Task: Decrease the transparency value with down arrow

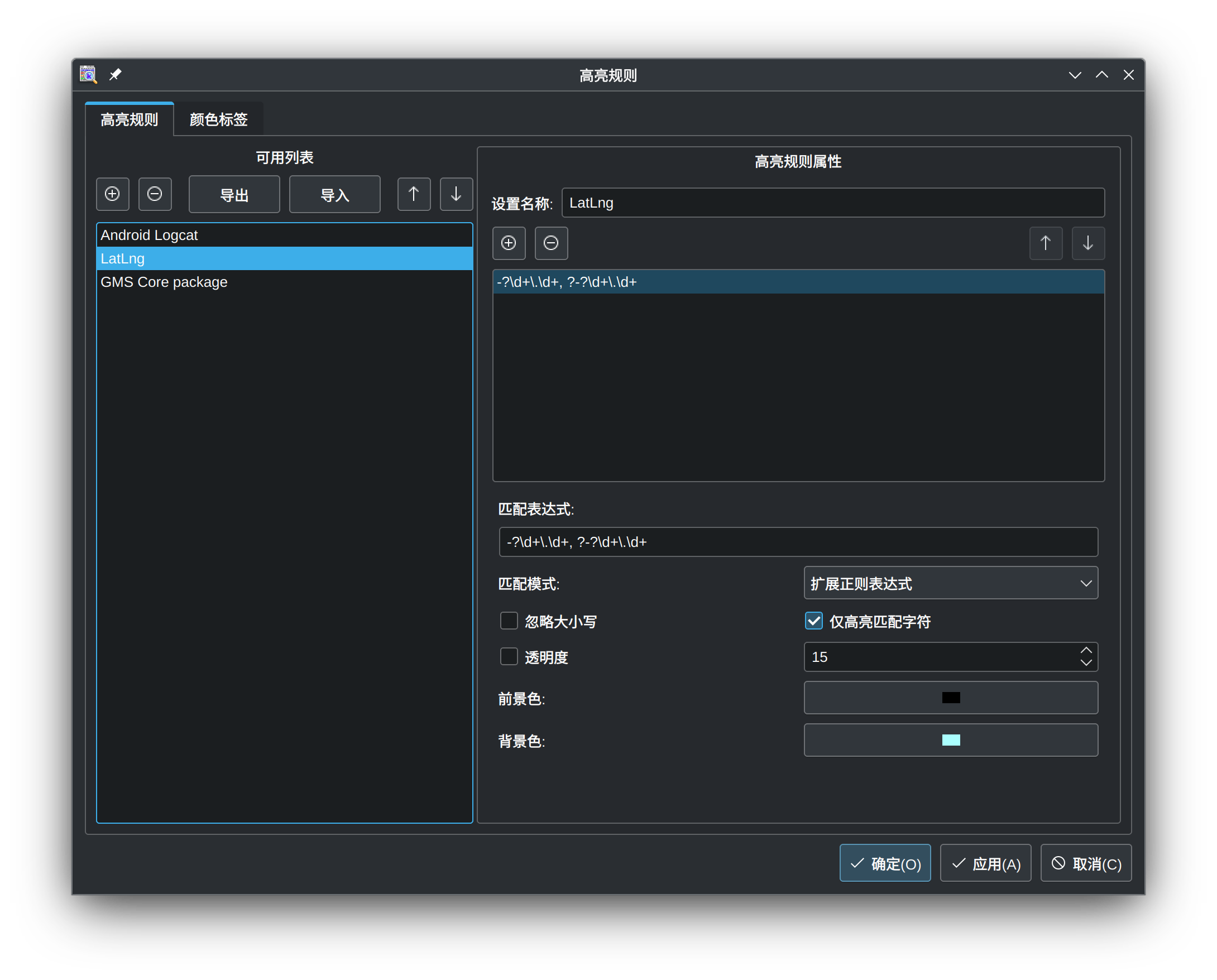Action: (1086, 664)
